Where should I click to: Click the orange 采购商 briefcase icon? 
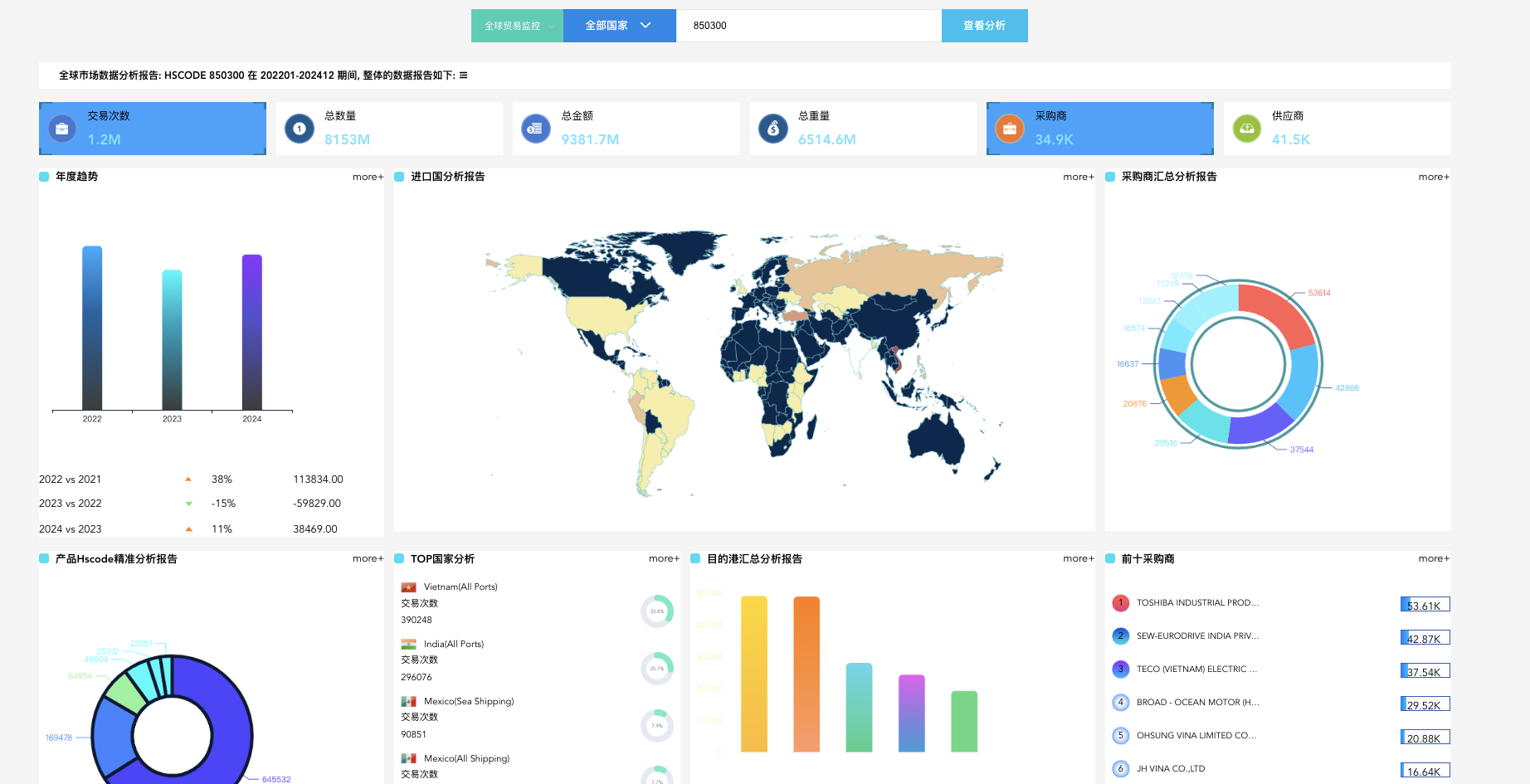click(1010, 129)
